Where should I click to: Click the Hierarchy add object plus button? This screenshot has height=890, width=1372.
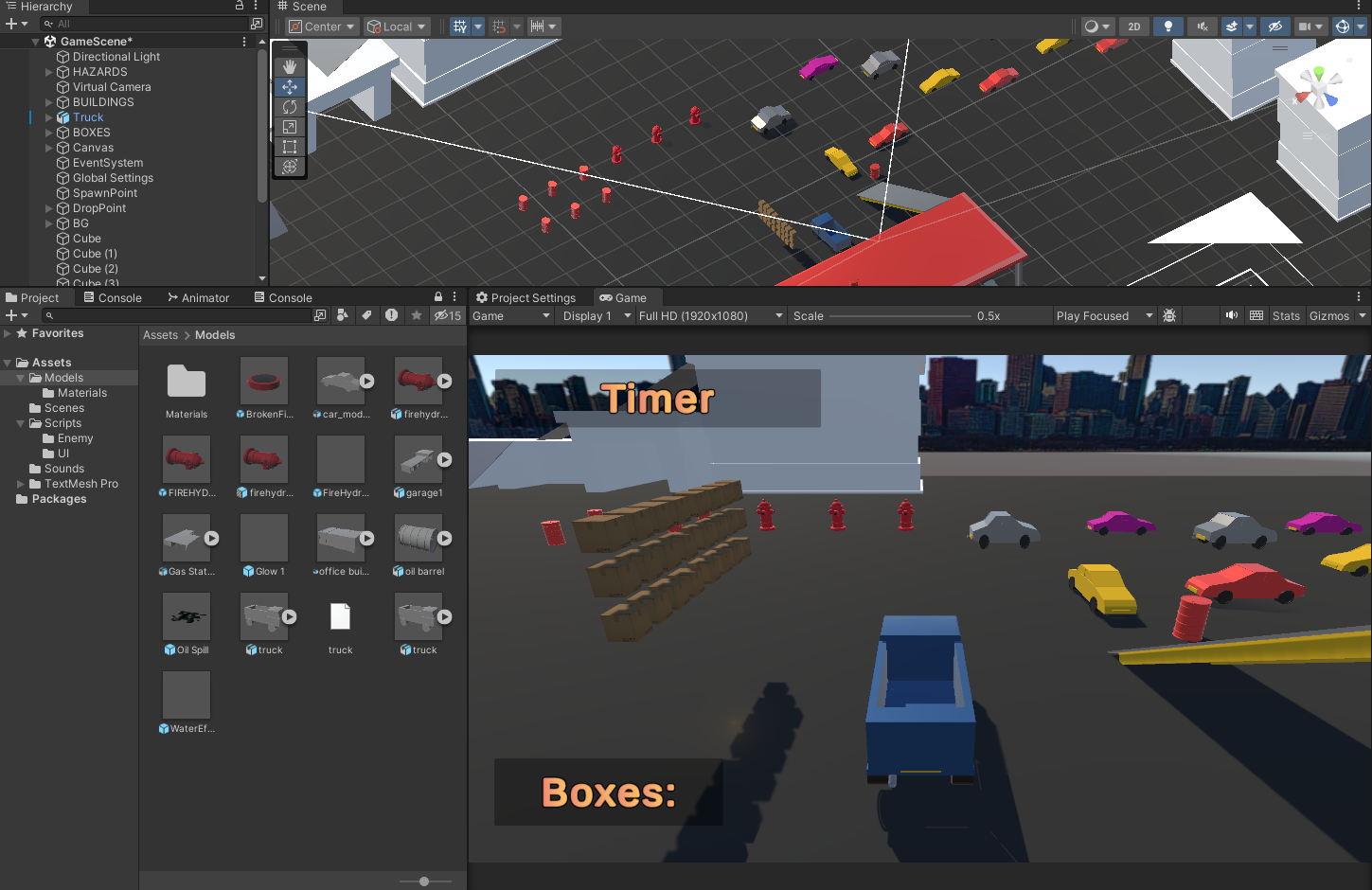click(x=11, y=24)
